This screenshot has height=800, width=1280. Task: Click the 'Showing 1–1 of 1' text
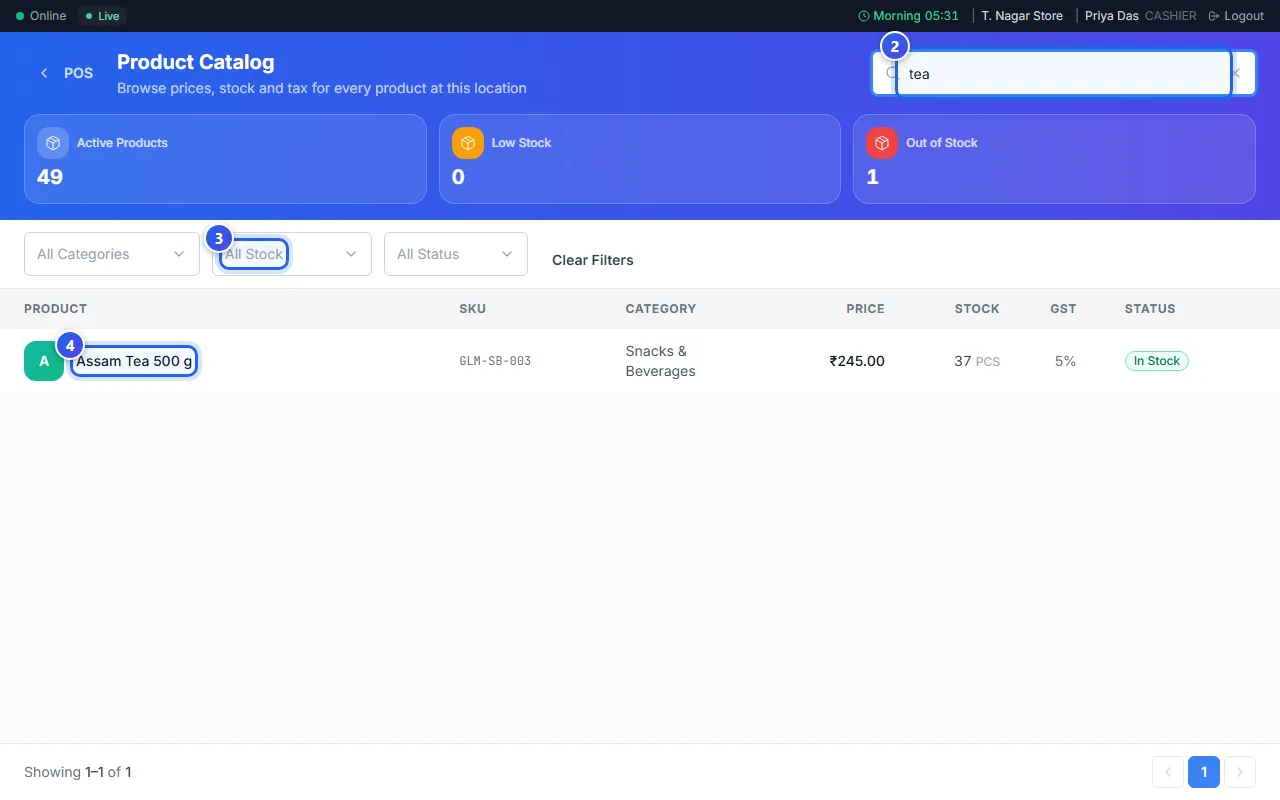78,772
